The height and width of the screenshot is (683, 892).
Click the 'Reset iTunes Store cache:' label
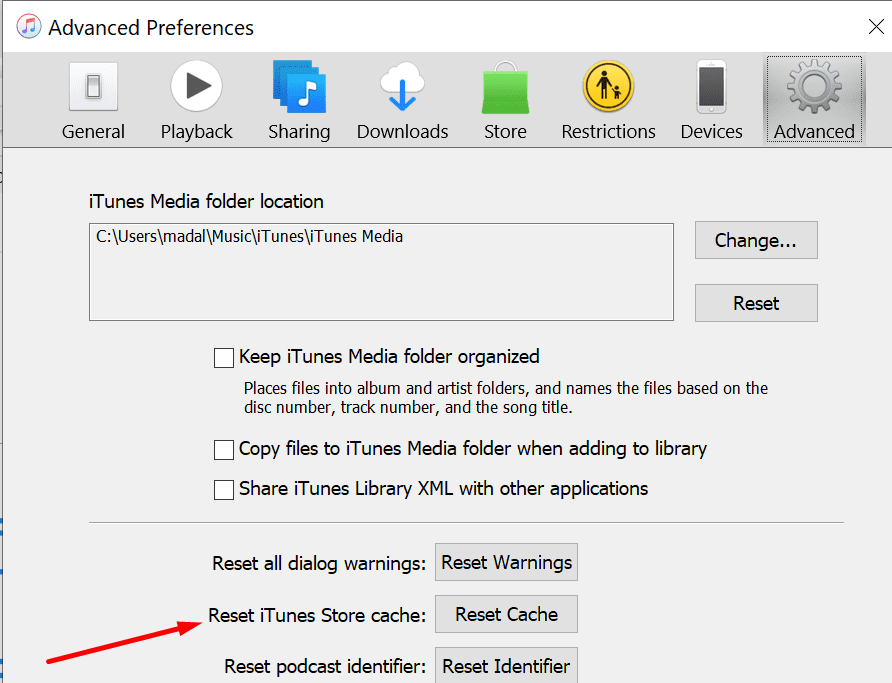(317, 615)
